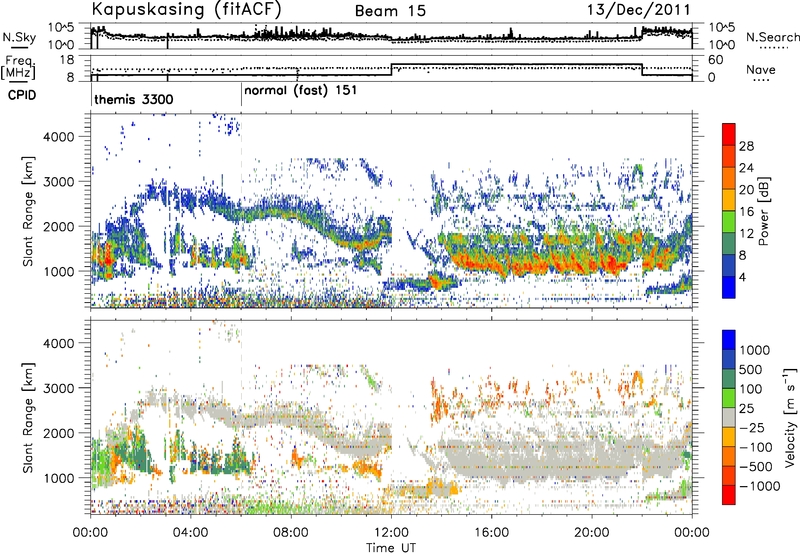Click the 'Freq. [MHz]' axis label
Image resolution: width=800 pixels, height=554 pixels.
point(19,67)
